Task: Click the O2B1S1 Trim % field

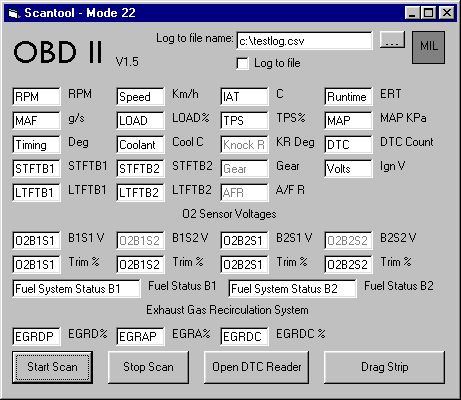Action: [x=36, y=265]
